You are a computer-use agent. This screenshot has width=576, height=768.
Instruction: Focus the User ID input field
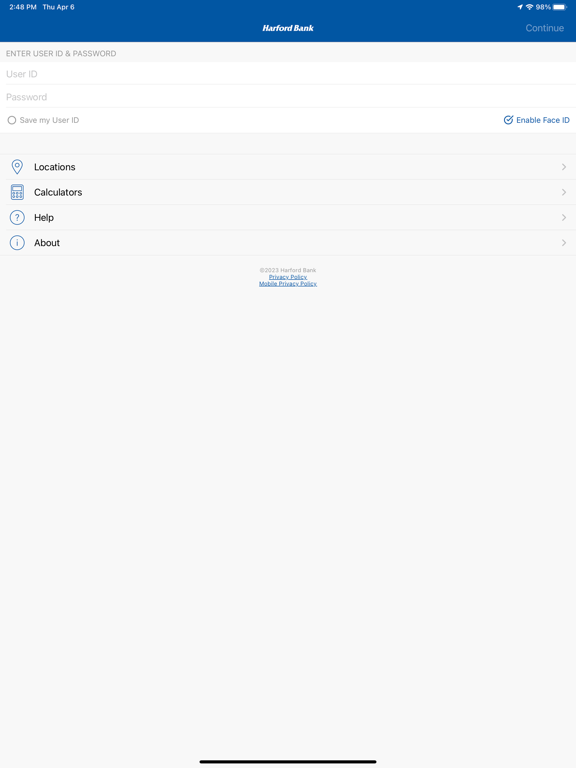tap(288, 73)
